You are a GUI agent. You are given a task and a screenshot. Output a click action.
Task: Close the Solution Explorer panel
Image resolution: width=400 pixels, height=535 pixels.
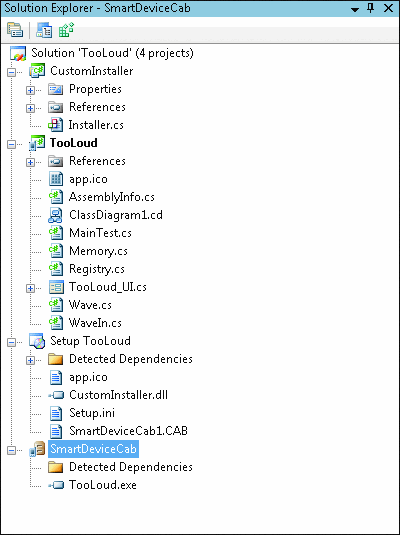389,8
